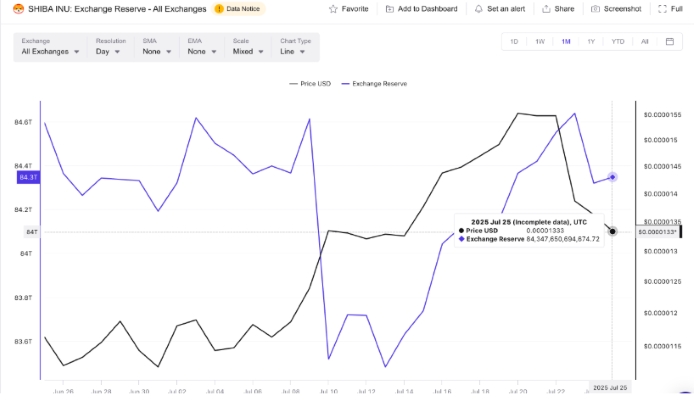
Task: Click the Share upload icon
Action: pos(546,9)
